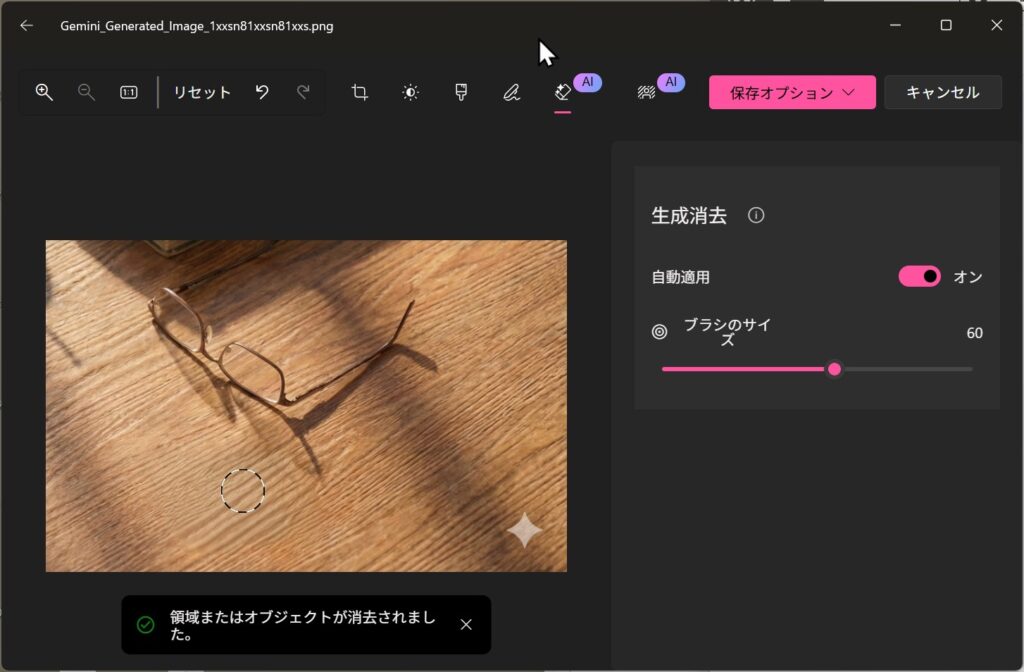Zoom in with the magnifier plus icon
Screen dimensions: 1024x672
click(x=44, y=92)
